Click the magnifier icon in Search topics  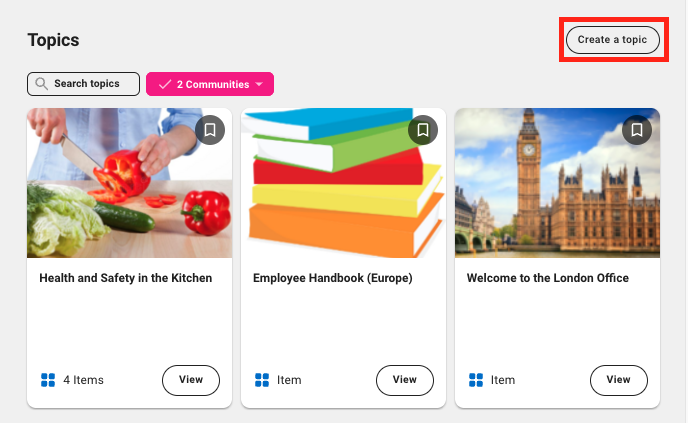click(42, 84)
